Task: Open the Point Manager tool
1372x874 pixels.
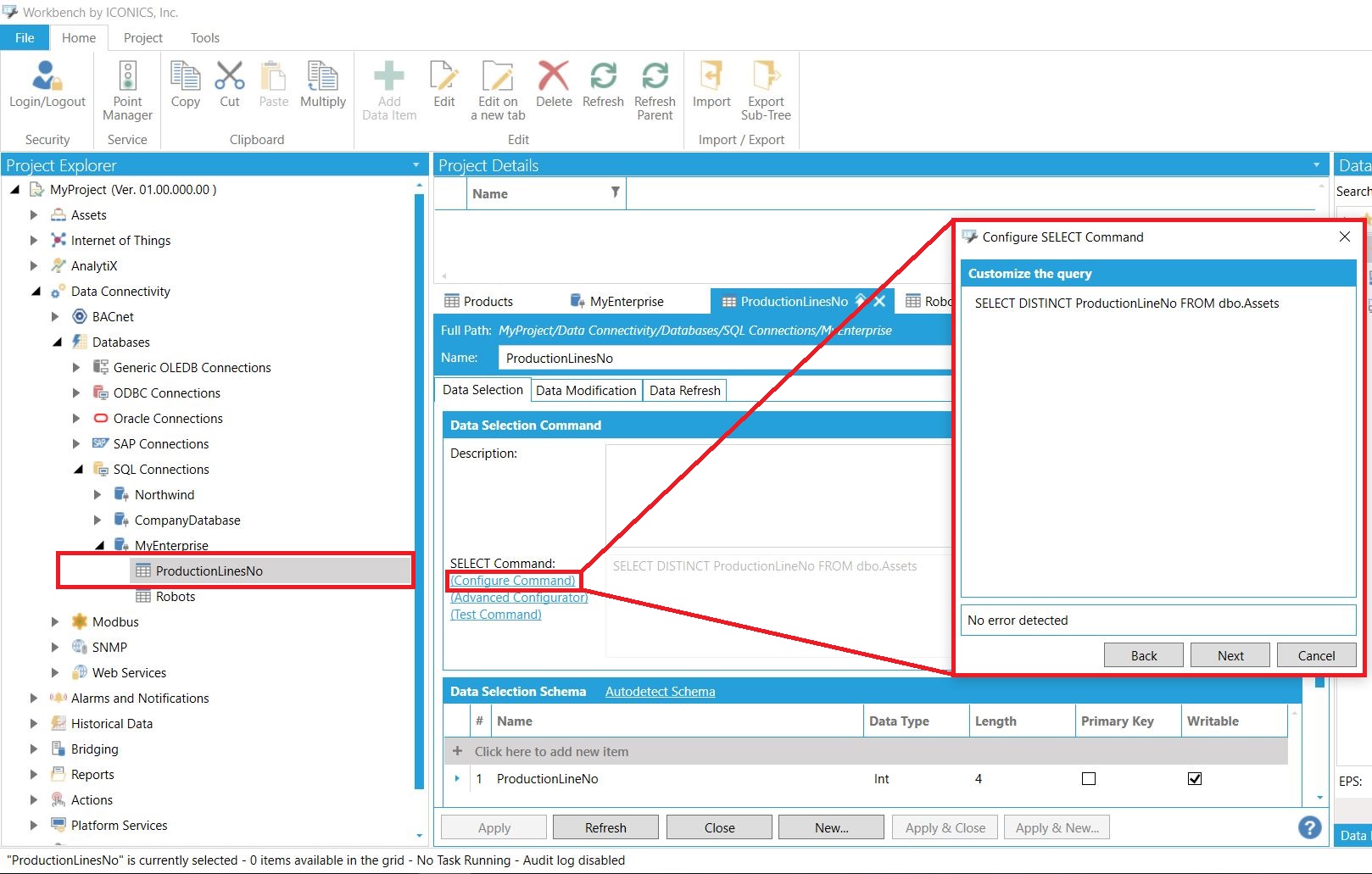Action: [127, 91]
